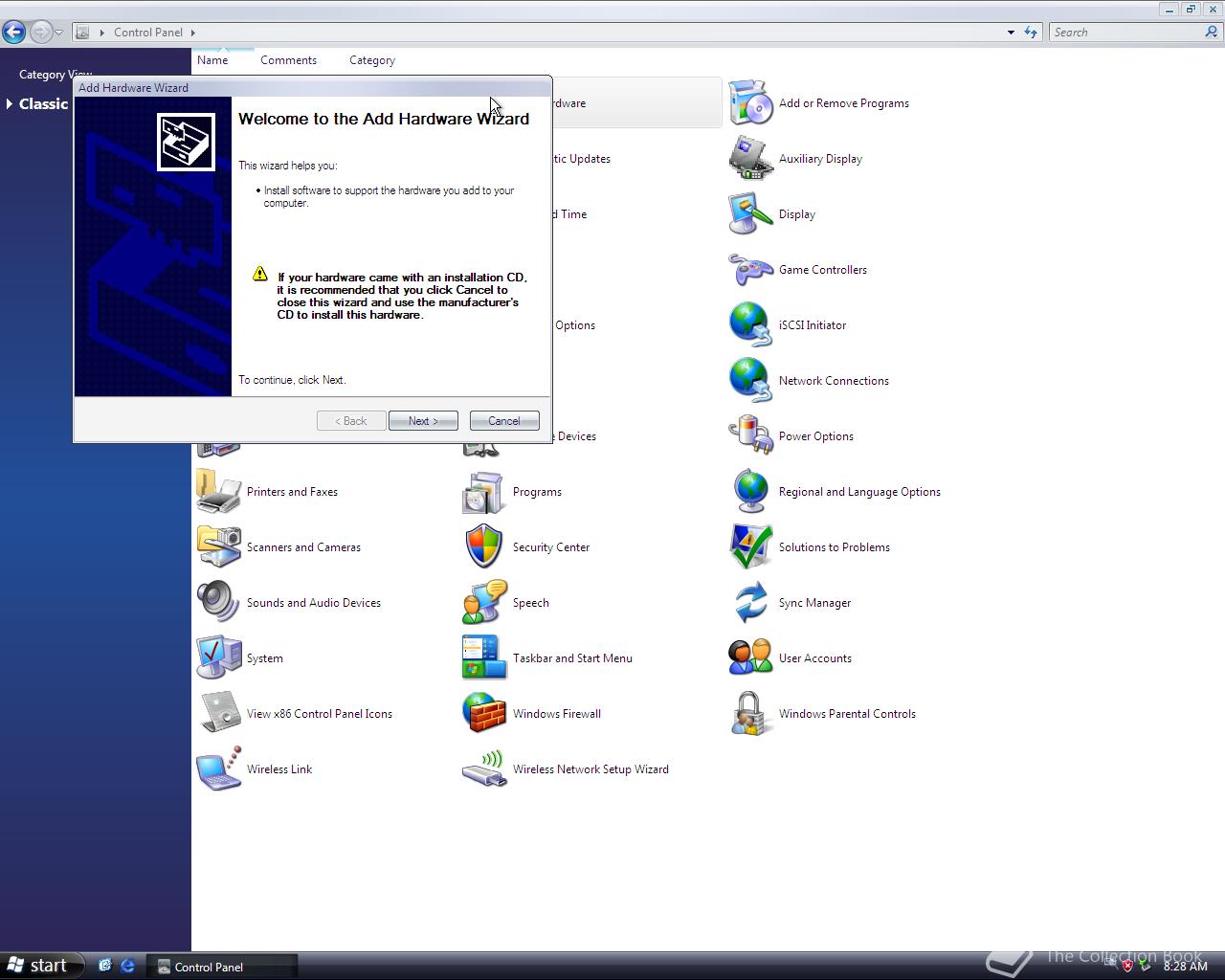Sort by the Name column header

click(x=212, y=60)
